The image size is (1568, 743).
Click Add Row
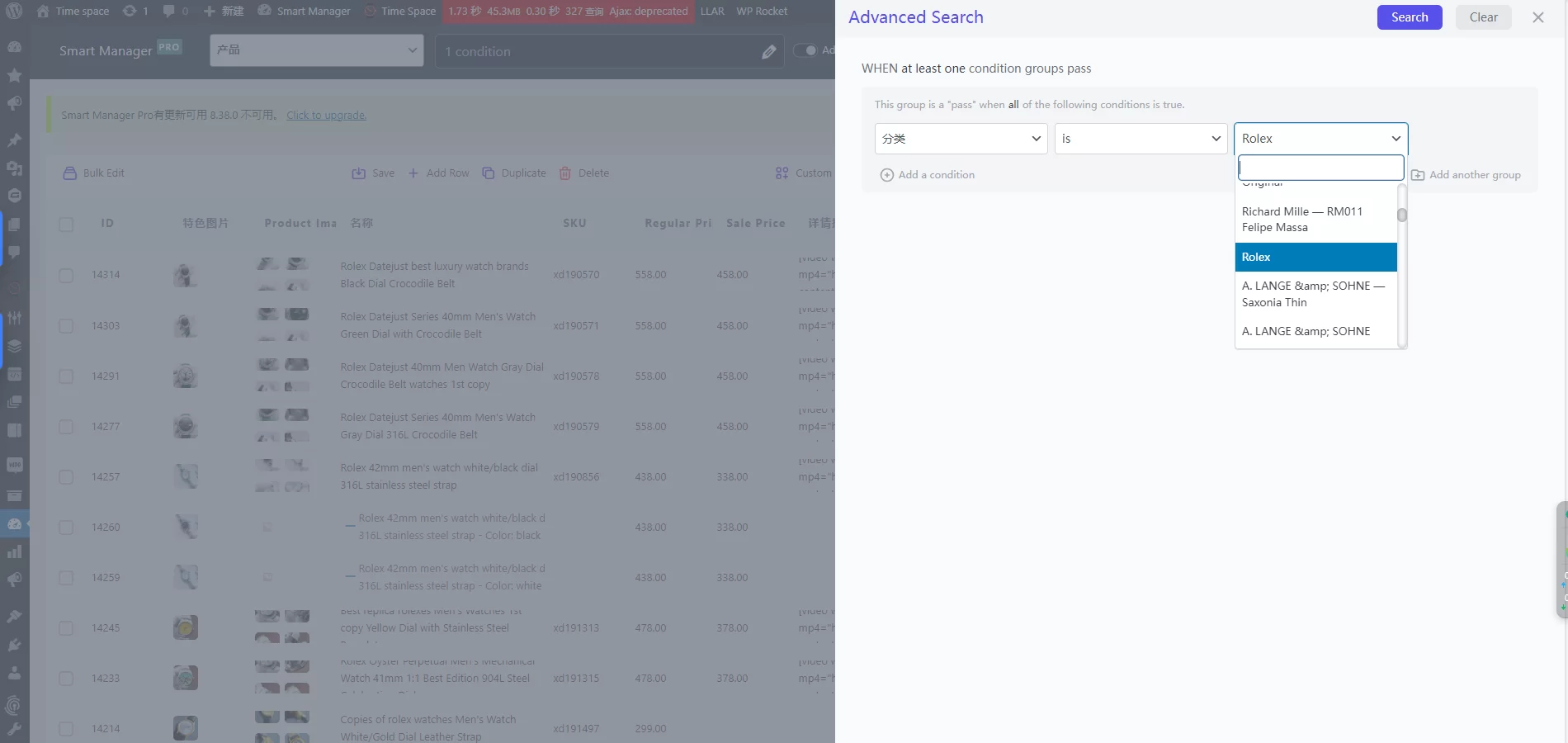[x=438, y=173]
